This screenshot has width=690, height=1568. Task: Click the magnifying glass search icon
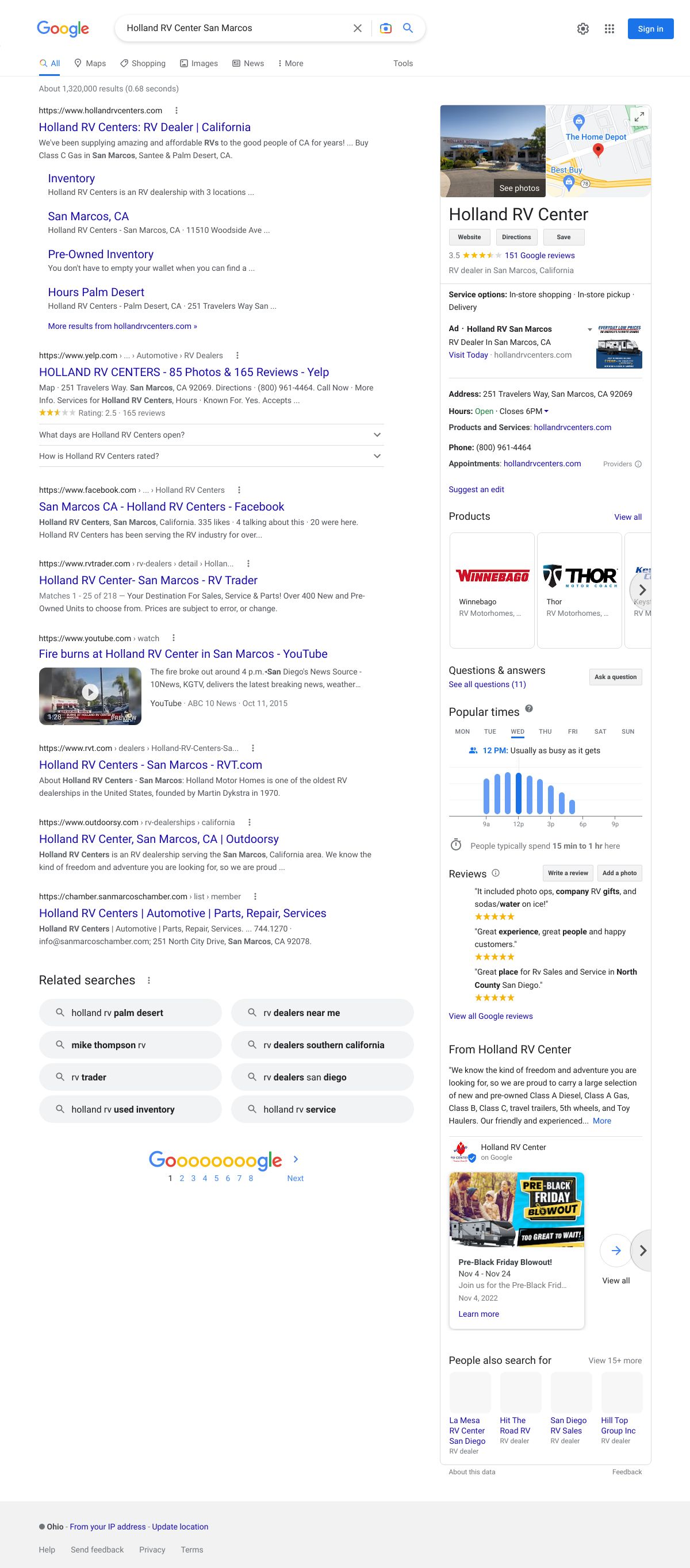coord(408,28)
